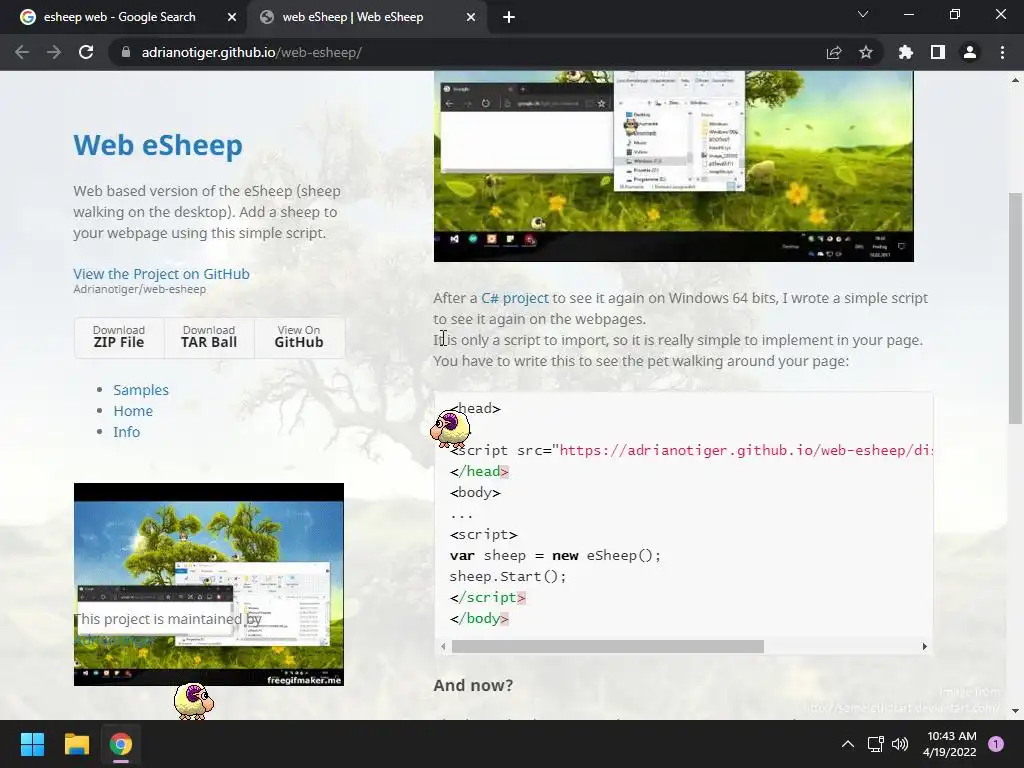
Task: Switch to web eSheep | Web eSheep tab
Action: tap(353, 17)
